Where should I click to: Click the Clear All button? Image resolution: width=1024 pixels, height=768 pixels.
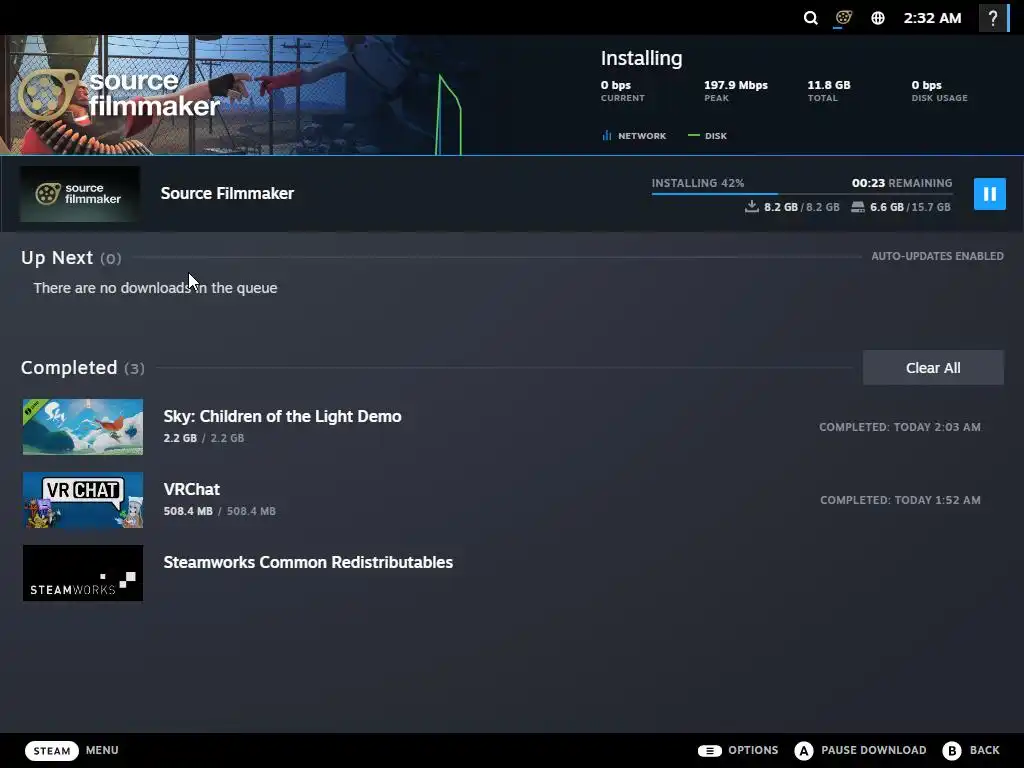point(933,368)
